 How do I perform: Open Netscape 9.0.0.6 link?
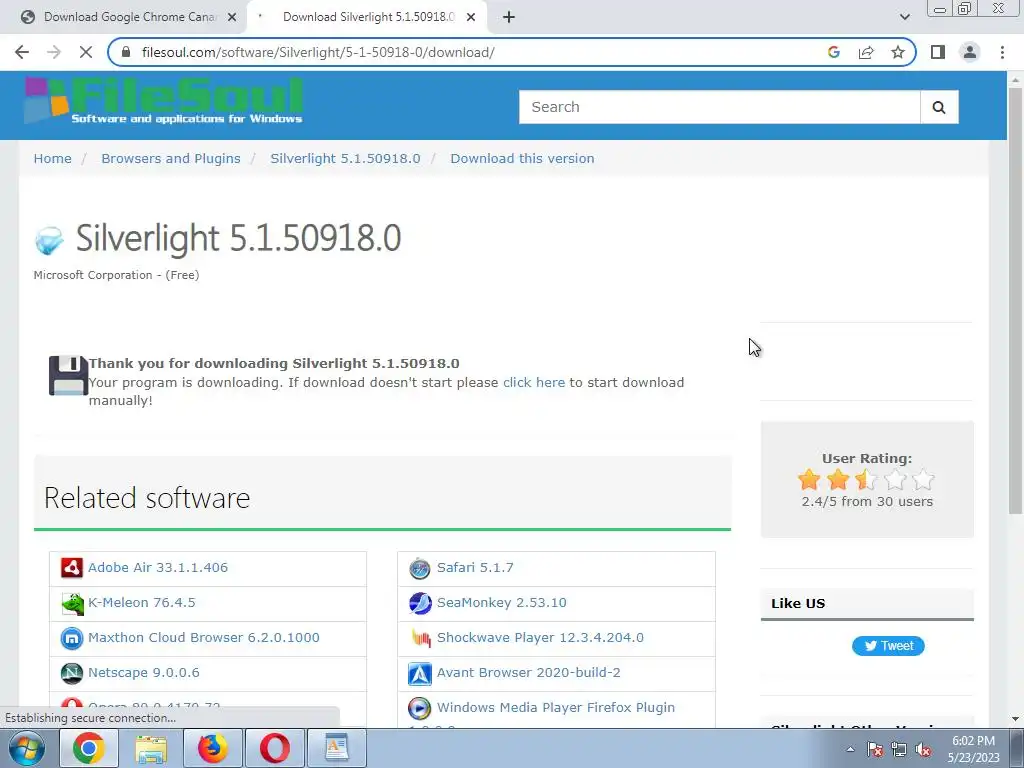click(144, 673)
